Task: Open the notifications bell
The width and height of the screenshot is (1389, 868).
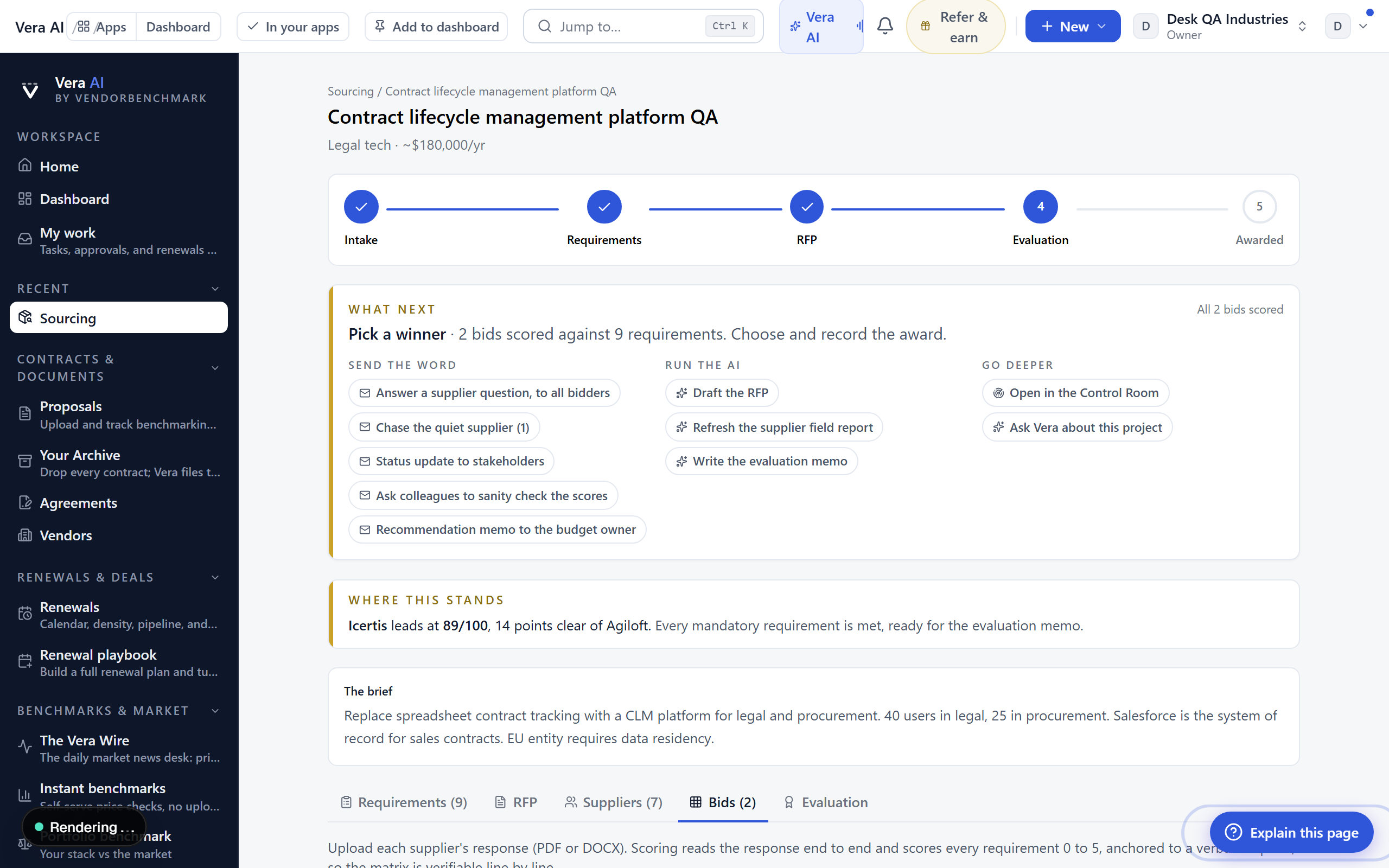Action: (x=884, y=26)
